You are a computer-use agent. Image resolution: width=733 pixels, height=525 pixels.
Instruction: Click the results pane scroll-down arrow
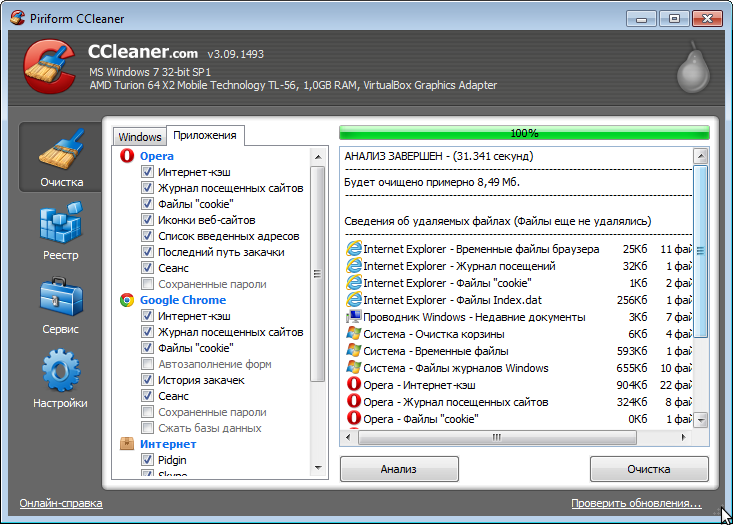[700, 420]
